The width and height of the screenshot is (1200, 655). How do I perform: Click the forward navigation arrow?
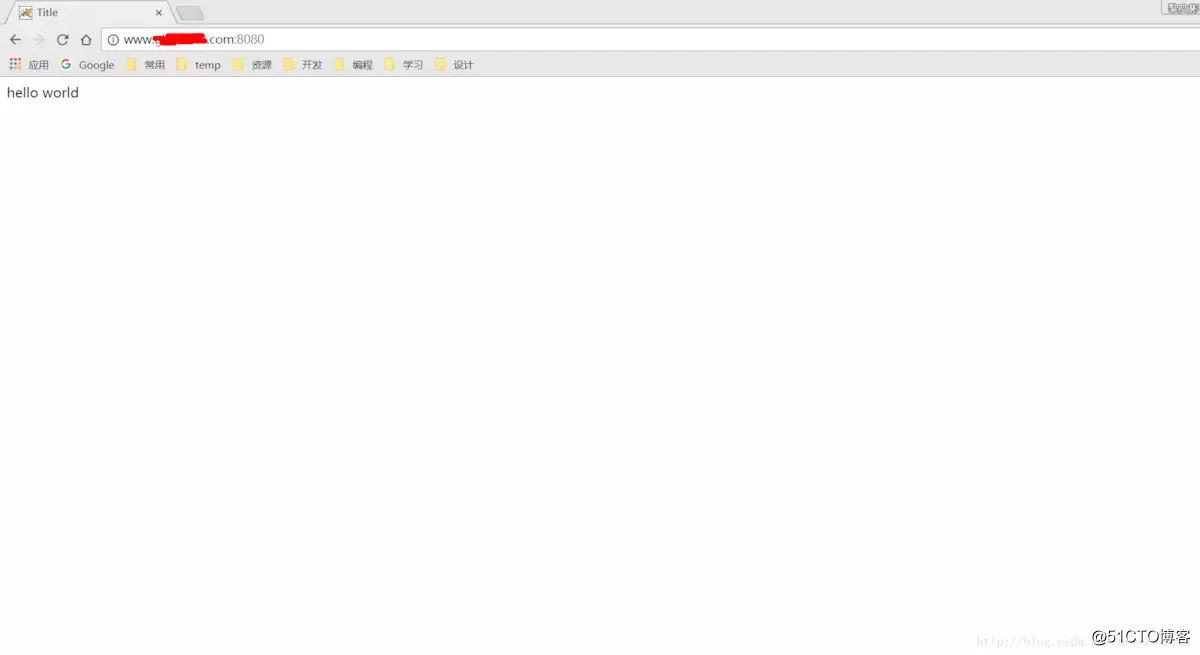pyautogui.click(x=39, y=40)
